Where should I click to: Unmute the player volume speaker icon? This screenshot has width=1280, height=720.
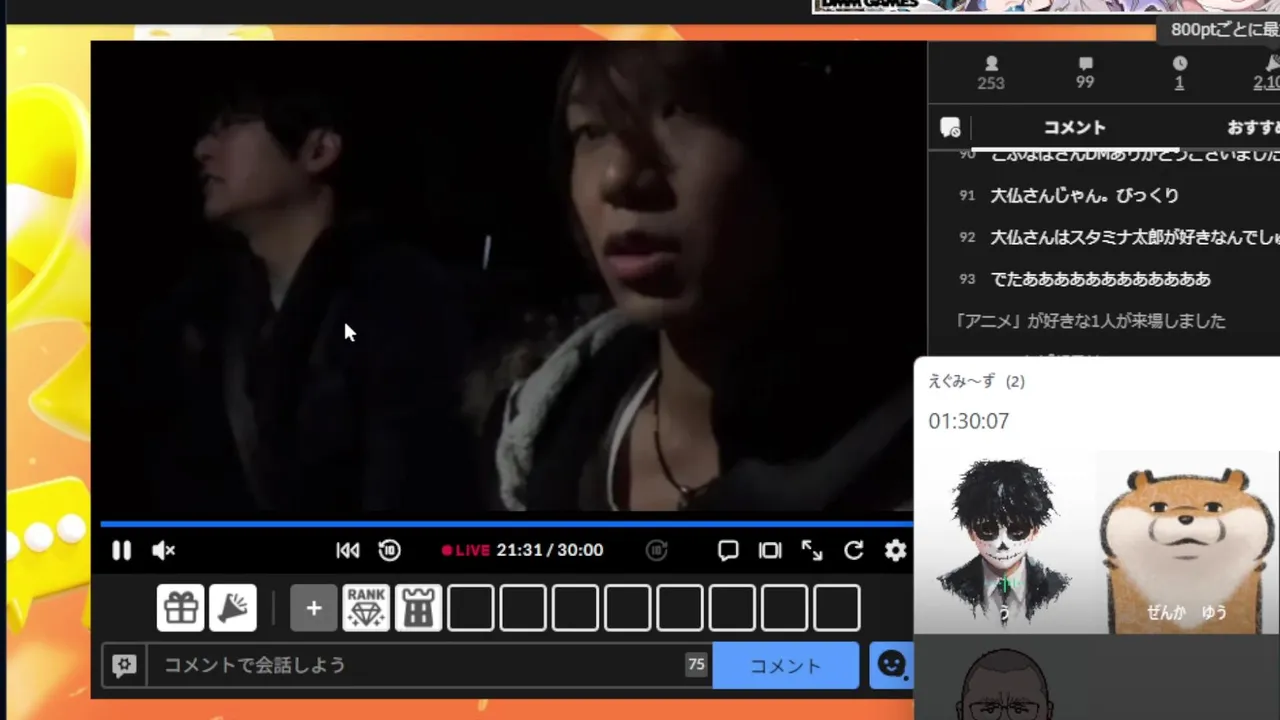163,550
